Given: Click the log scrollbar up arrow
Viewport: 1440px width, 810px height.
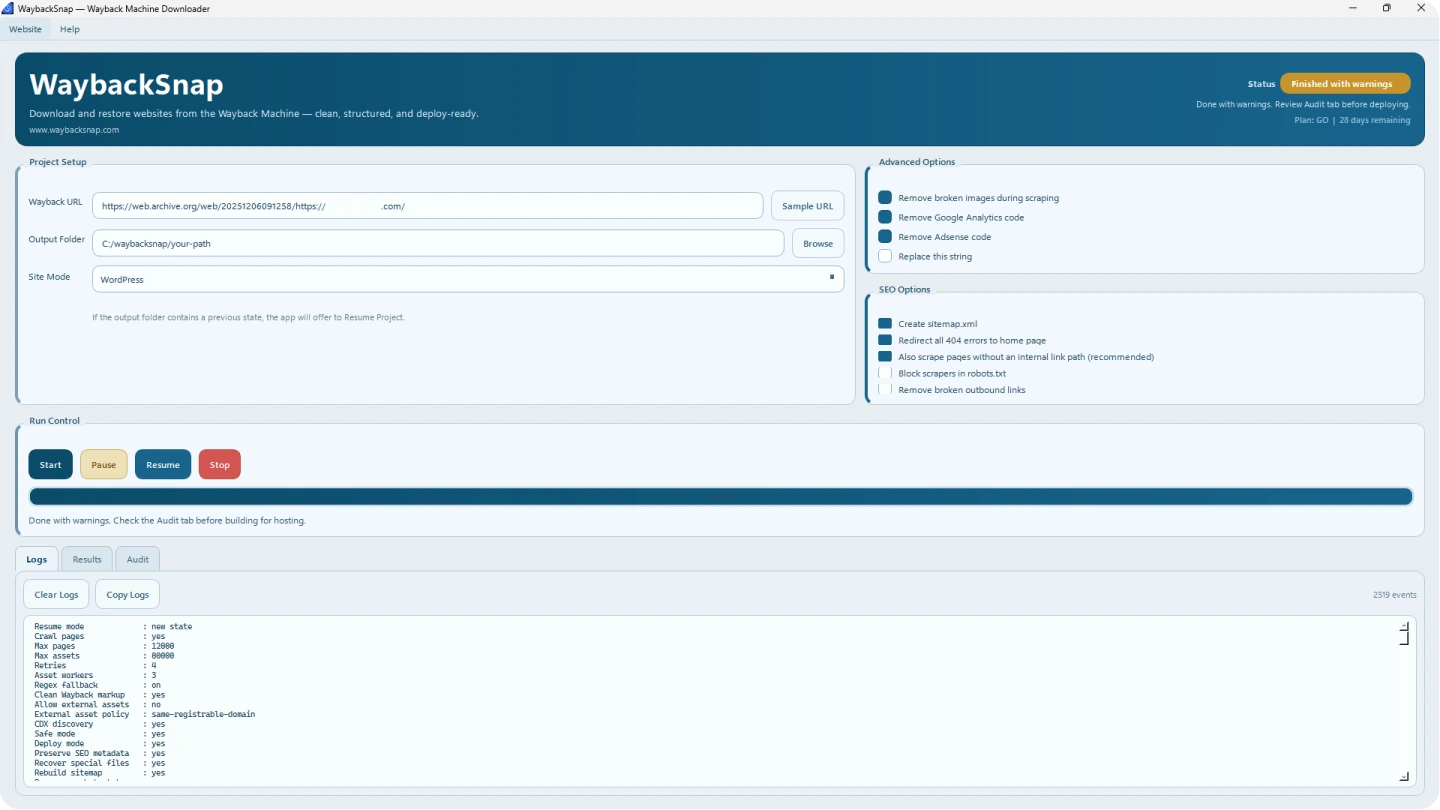Looking at the screenshot, I should coord(1404,626).
